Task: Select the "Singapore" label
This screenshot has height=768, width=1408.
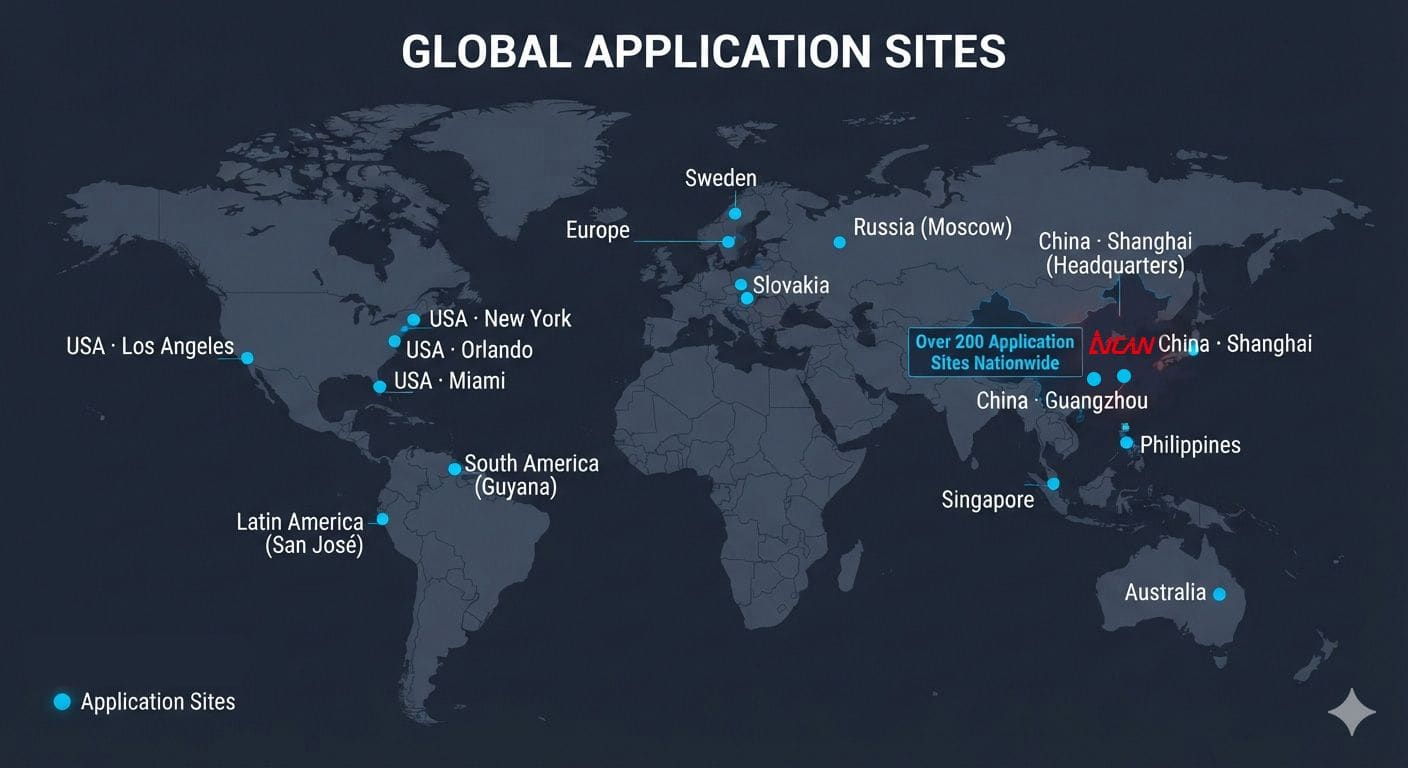Action: click(988, 499)
